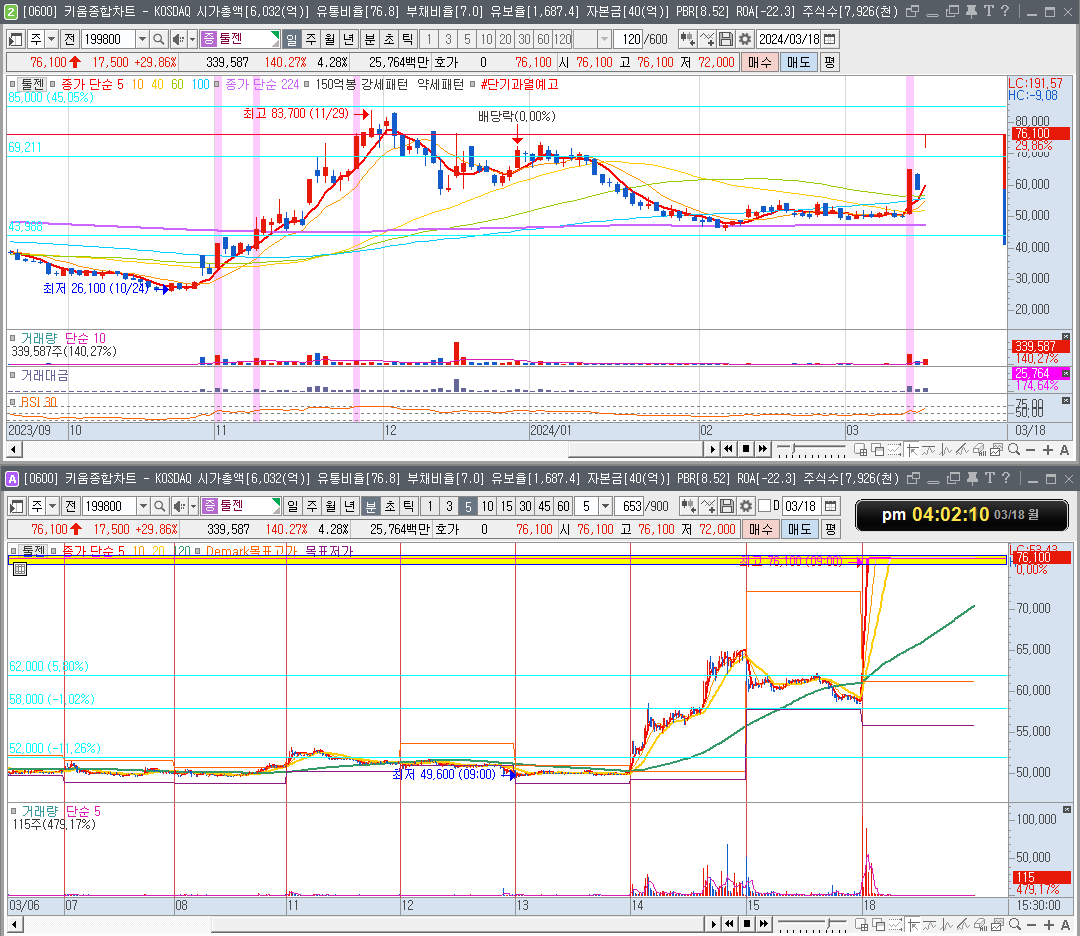Click the T font icon in top titlebar
This screenshot has width=1080, height=936.
pos(988,11)
